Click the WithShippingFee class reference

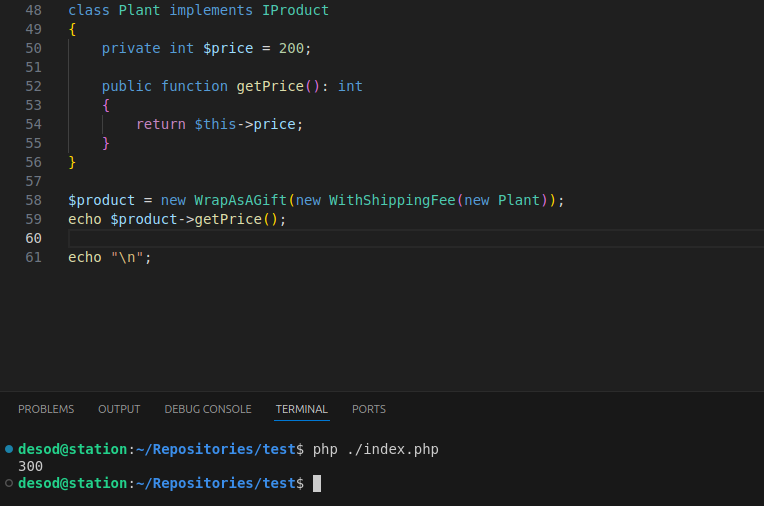[x=392, y=200]
